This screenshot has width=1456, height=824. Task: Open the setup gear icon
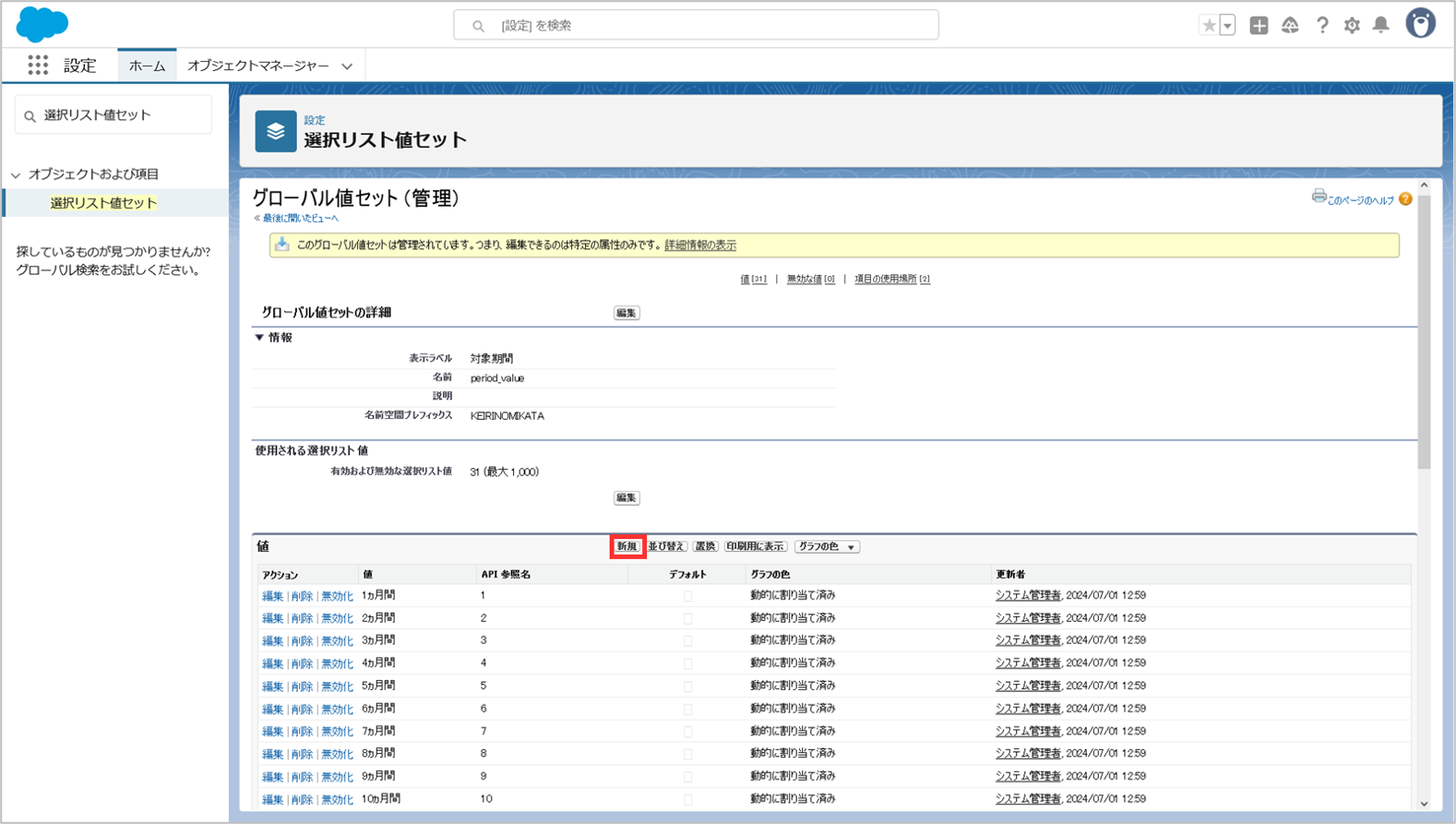click(1352, 26)
